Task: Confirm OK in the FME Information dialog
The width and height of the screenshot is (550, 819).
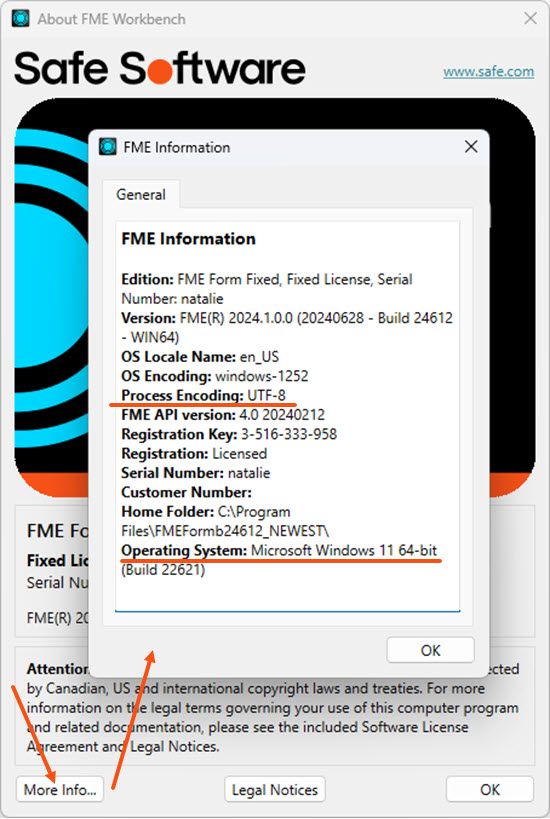Action: pyautogui.click(x=430, y=650)
